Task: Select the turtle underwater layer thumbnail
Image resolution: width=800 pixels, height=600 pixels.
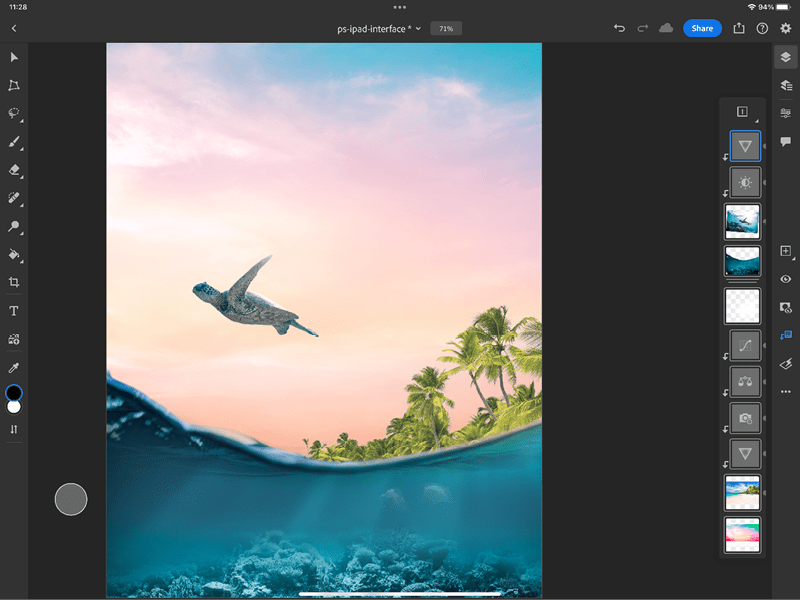Action: coord(742,221)
